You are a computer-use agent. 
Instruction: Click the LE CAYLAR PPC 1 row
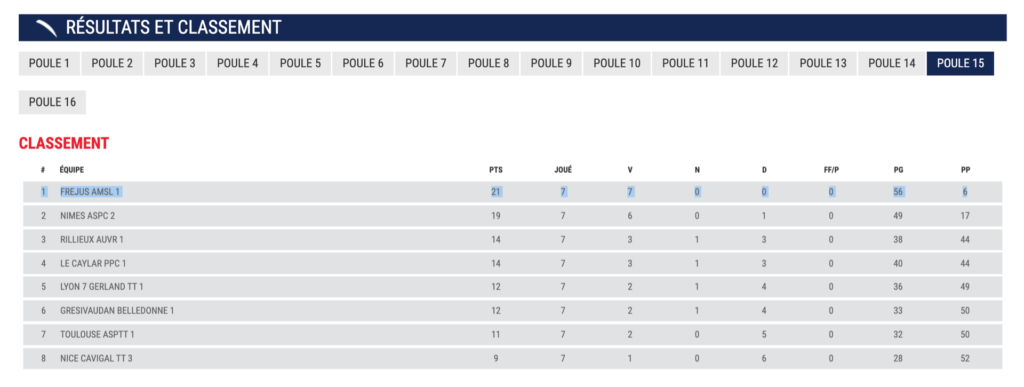512,263
